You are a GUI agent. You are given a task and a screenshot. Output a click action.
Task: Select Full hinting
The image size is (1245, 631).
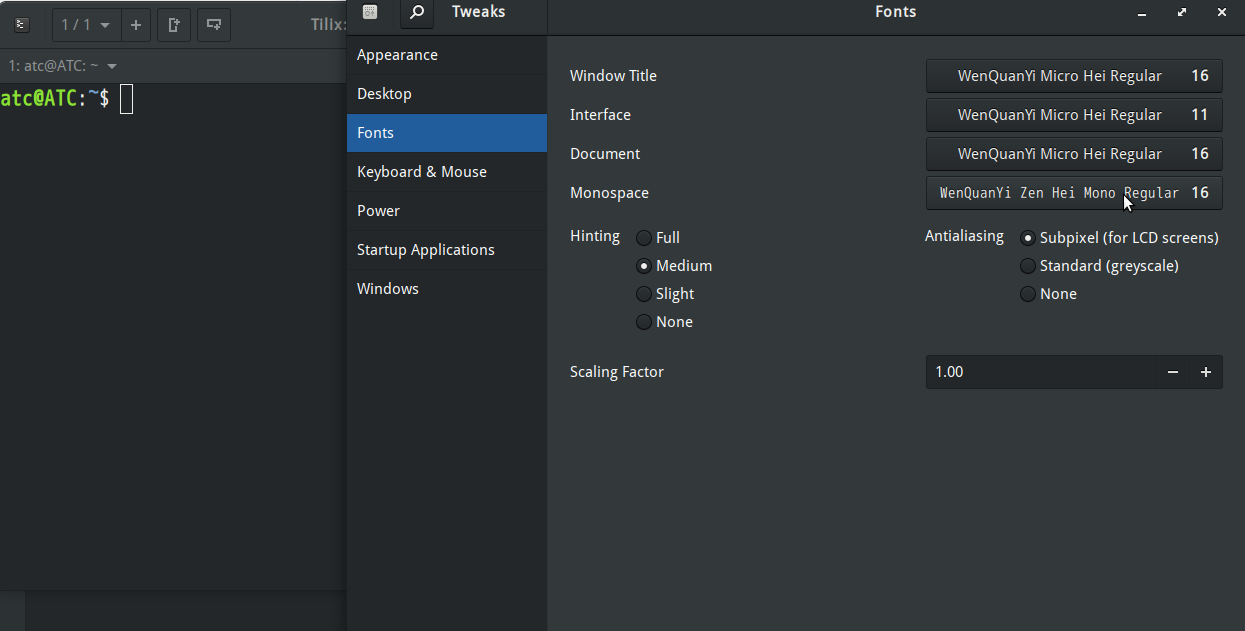[658, 238]
